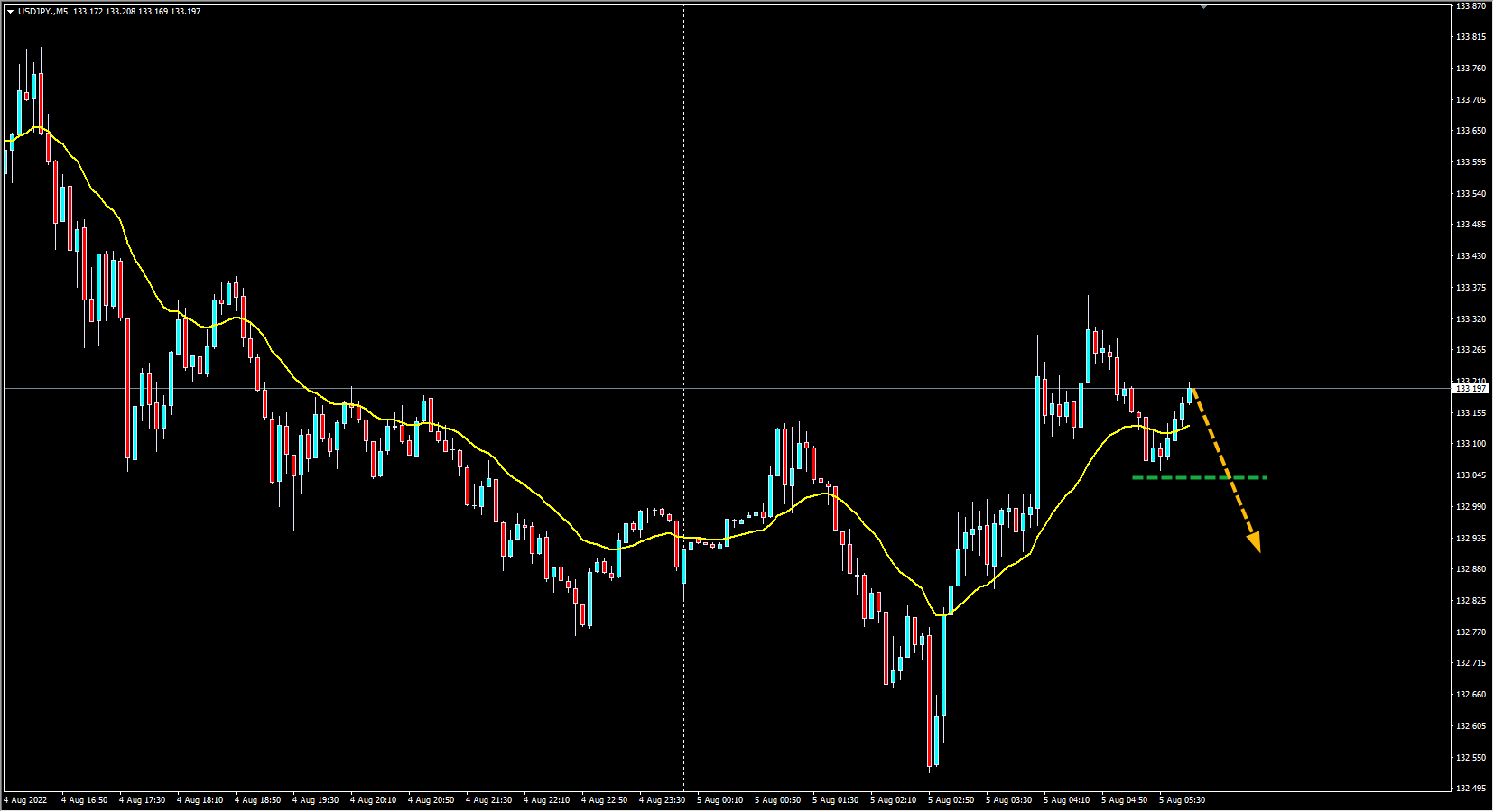Click the 5 Aug 04:10 time label
This screenshot has width=1494, height=812.
click(x=1066, y=800)
